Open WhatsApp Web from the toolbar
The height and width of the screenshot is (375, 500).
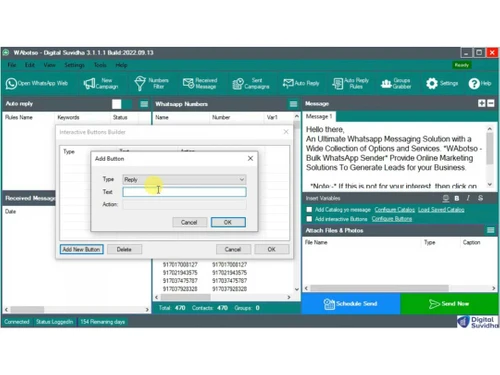[x=37, y=83]
